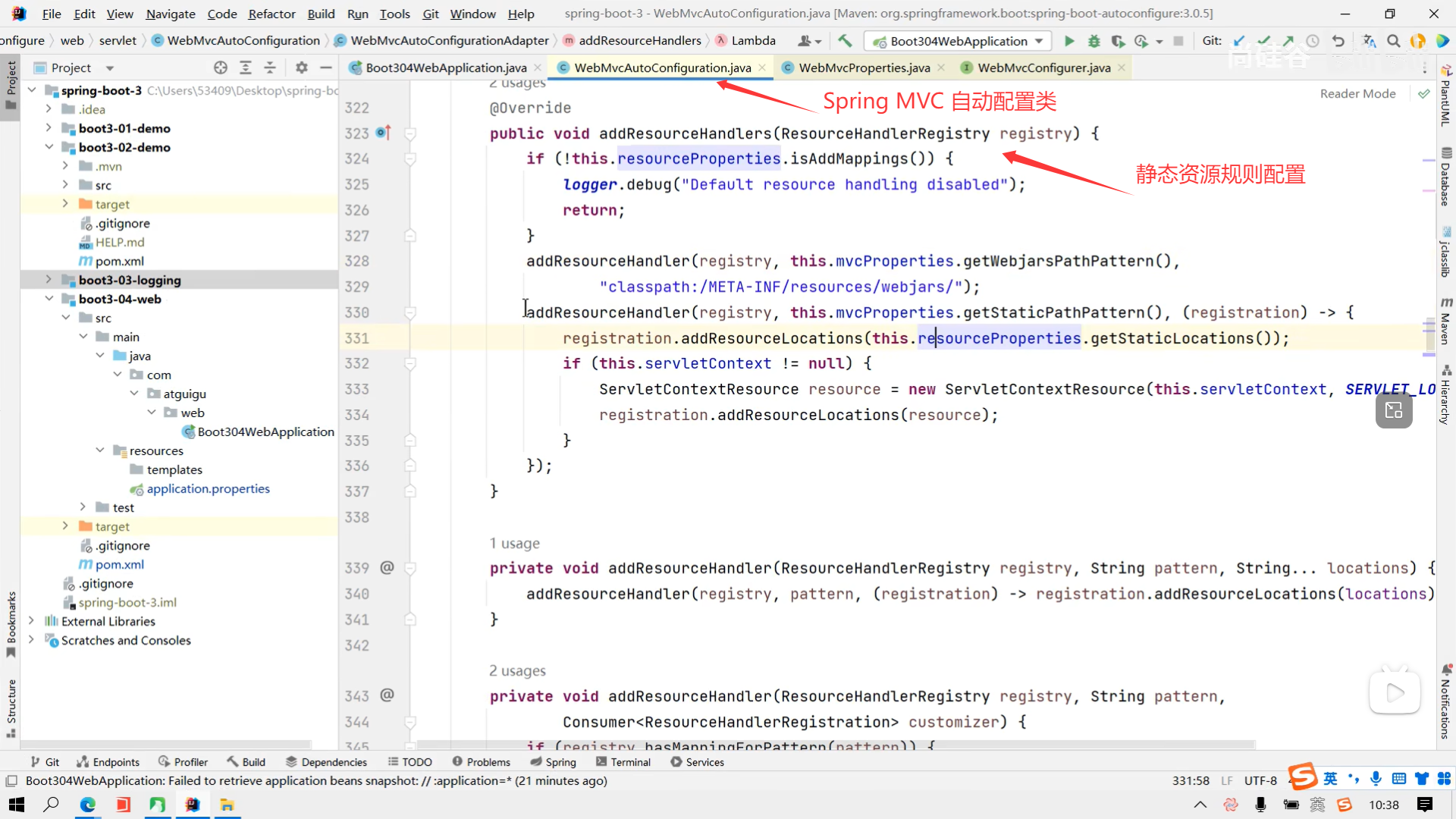Open the Boot304WebApplication run configuration dropdown
1456x819 pixels.
coord(959,41)
